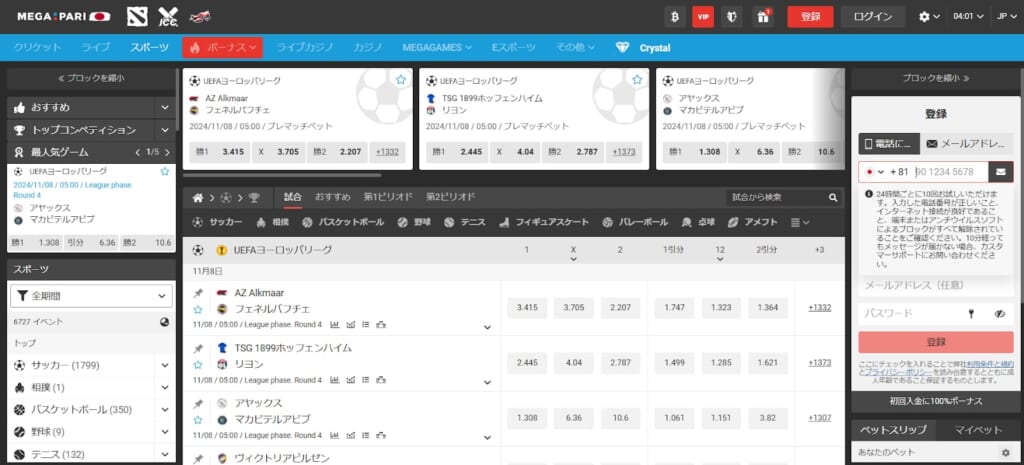1024x465 pixels.
Task: Open the Dota 2 logo link
Action: coord(137,16)
